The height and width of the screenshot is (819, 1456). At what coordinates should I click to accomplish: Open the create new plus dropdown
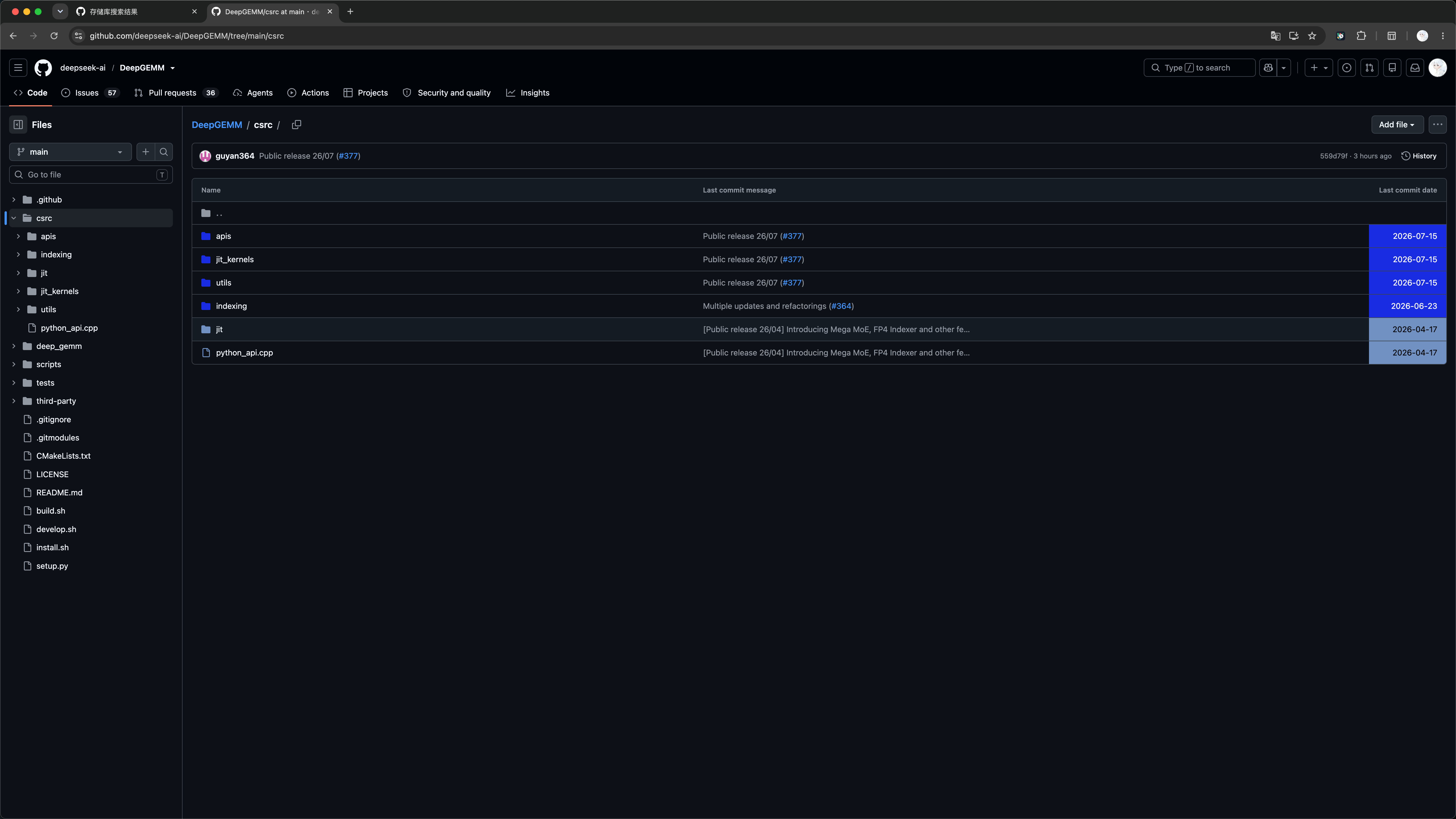[1319, 68]
